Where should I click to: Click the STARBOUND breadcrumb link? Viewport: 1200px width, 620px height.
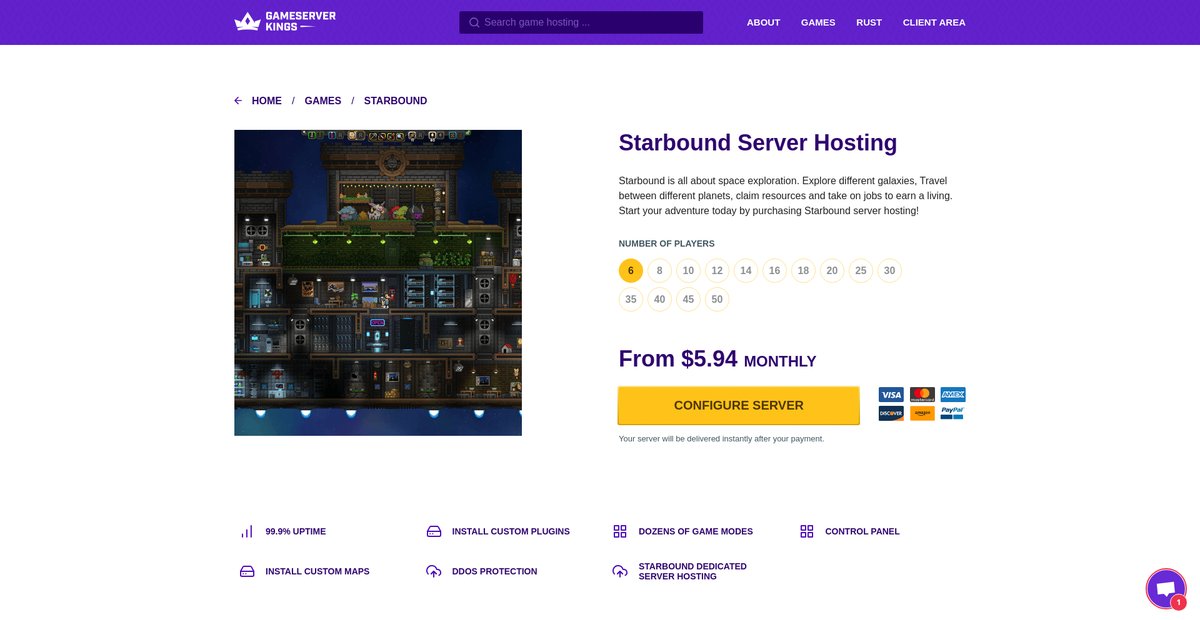pyautogui.click(x=395, y=101)
